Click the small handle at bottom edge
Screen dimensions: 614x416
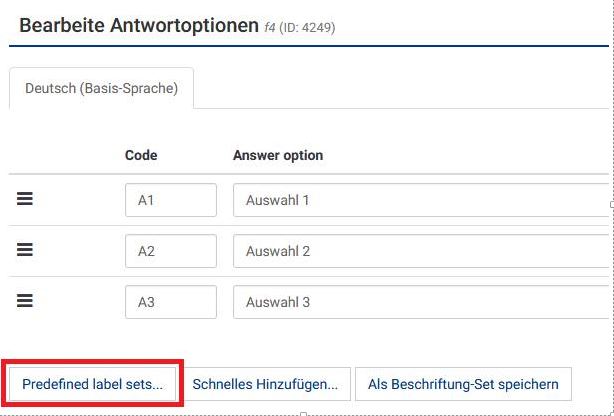[x=302, y=413]
